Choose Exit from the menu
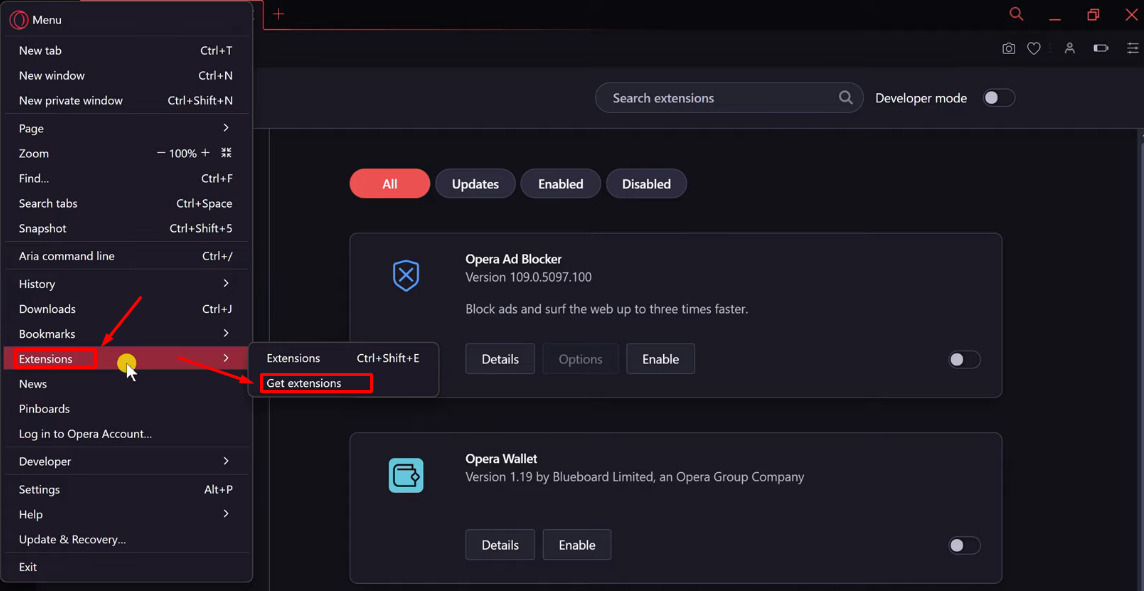 click(127, 567)
